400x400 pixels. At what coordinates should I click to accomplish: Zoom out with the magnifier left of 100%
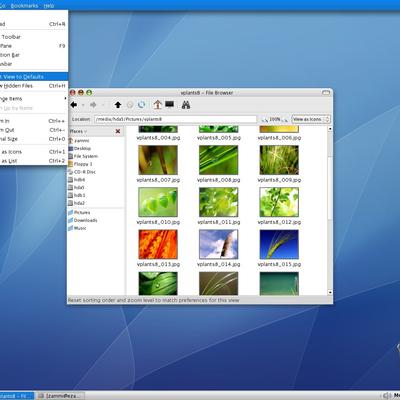[x=265, y=119]
